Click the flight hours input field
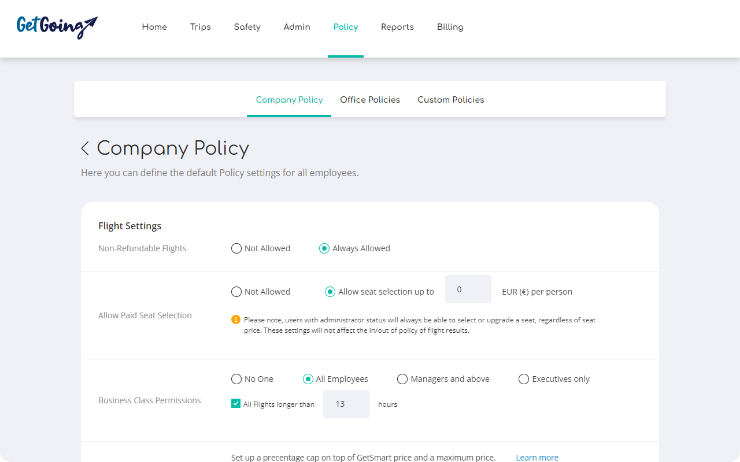 click(x=346, y=404)
